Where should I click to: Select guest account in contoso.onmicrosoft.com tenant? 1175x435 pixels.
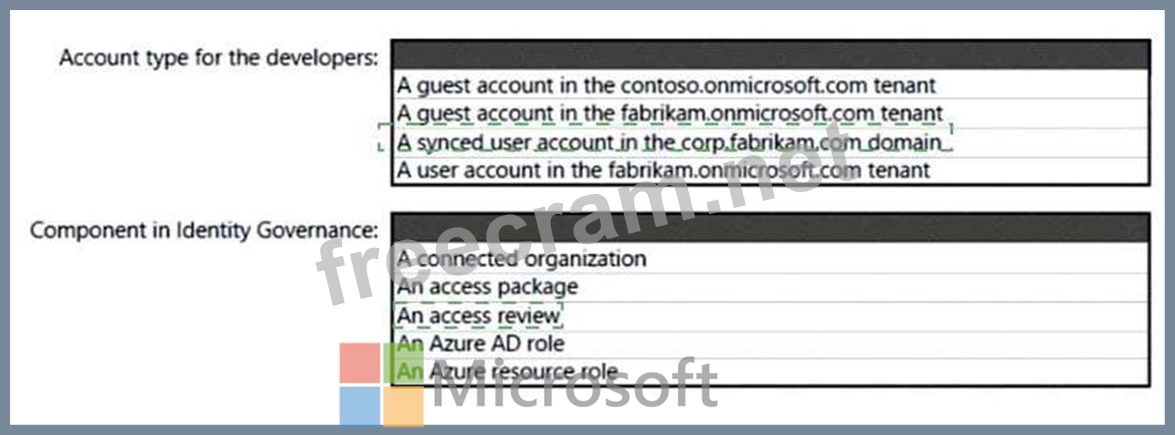point(666,86)
